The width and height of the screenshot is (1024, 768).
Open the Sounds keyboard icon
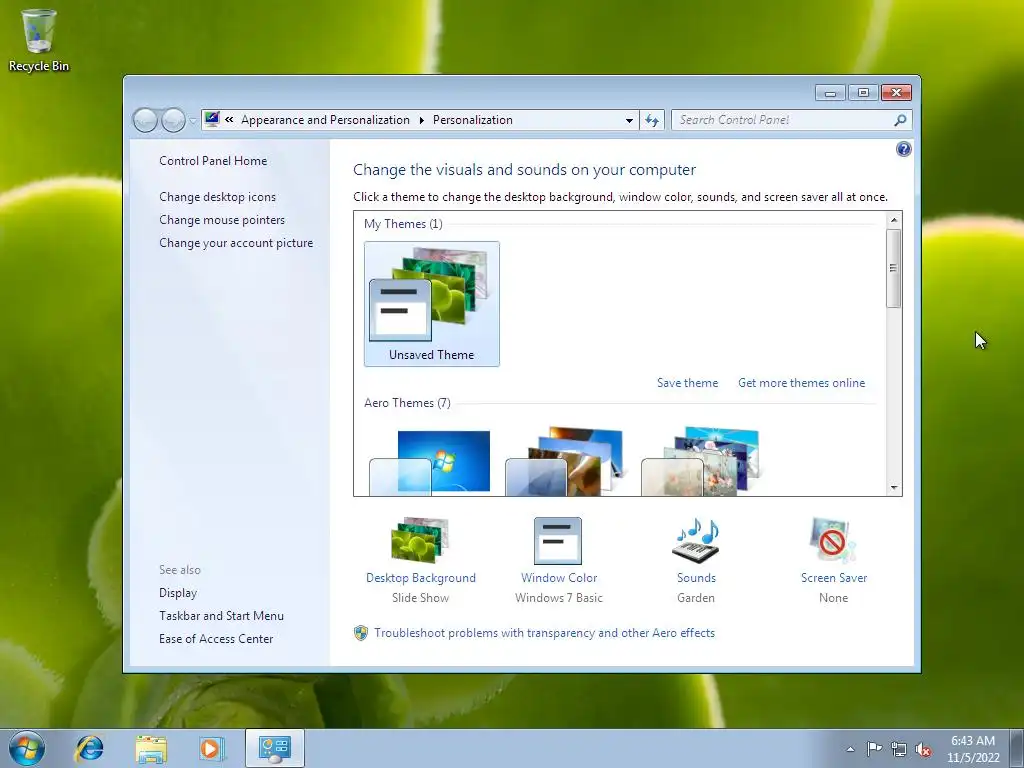point(696,540)
